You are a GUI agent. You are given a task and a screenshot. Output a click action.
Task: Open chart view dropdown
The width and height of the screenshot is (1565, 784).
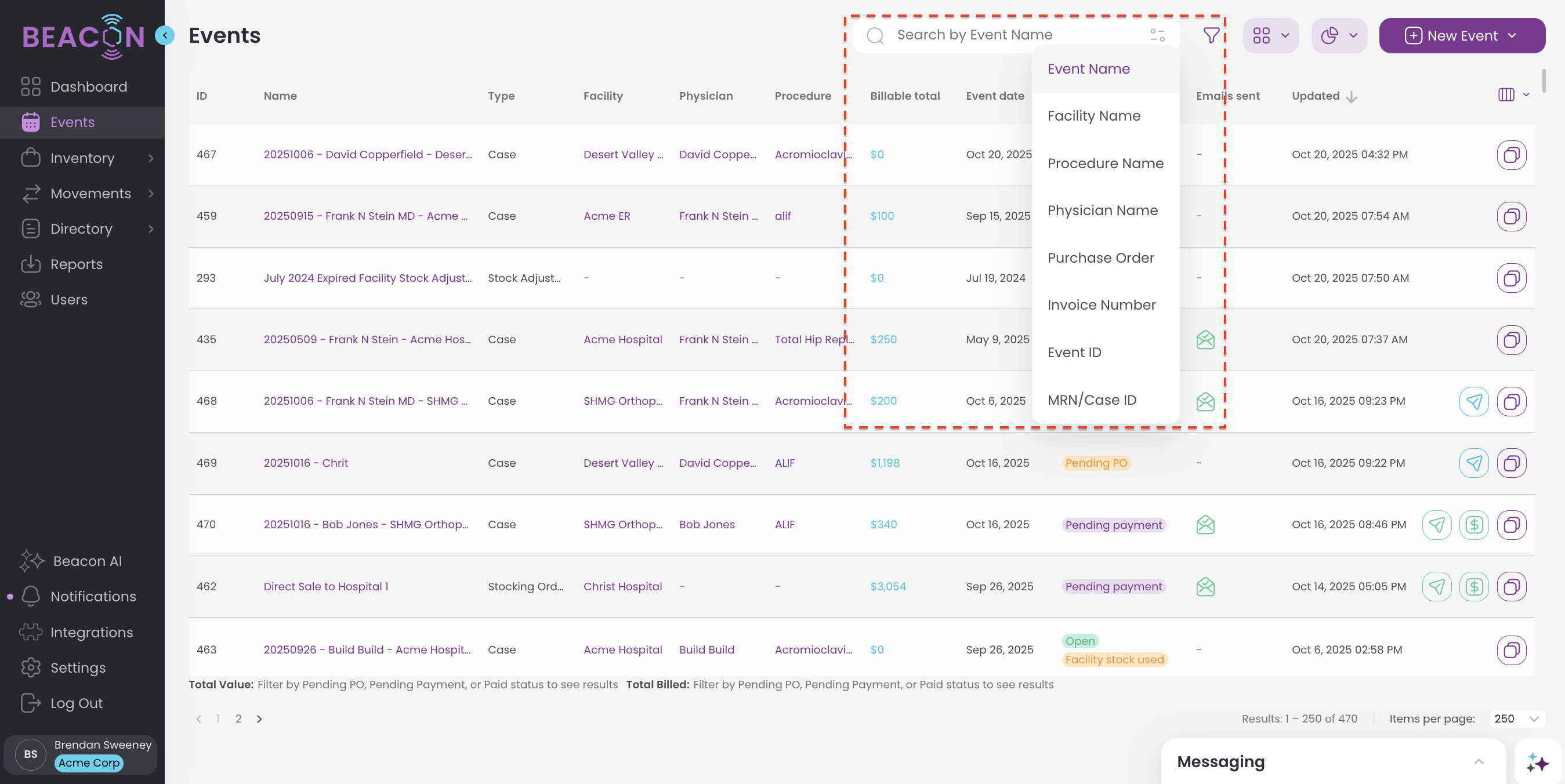[1338, 36]
